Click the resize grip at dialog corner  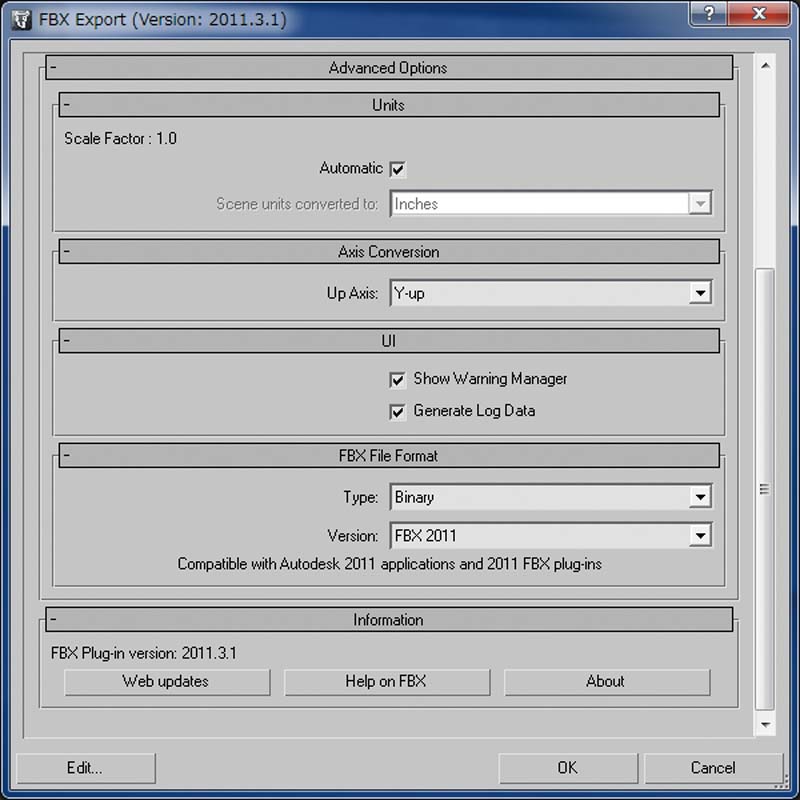point(782,783)
